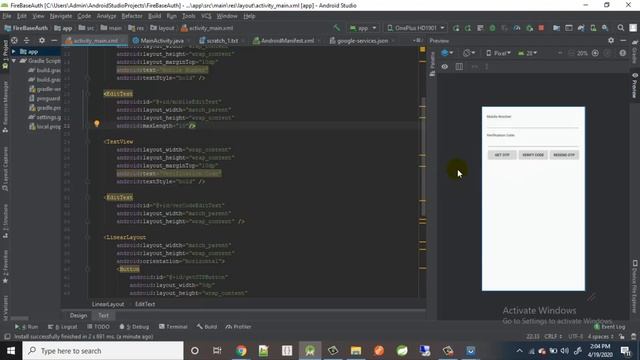
Task: Open the Run tool window
Action: click(x=26, y=327)
